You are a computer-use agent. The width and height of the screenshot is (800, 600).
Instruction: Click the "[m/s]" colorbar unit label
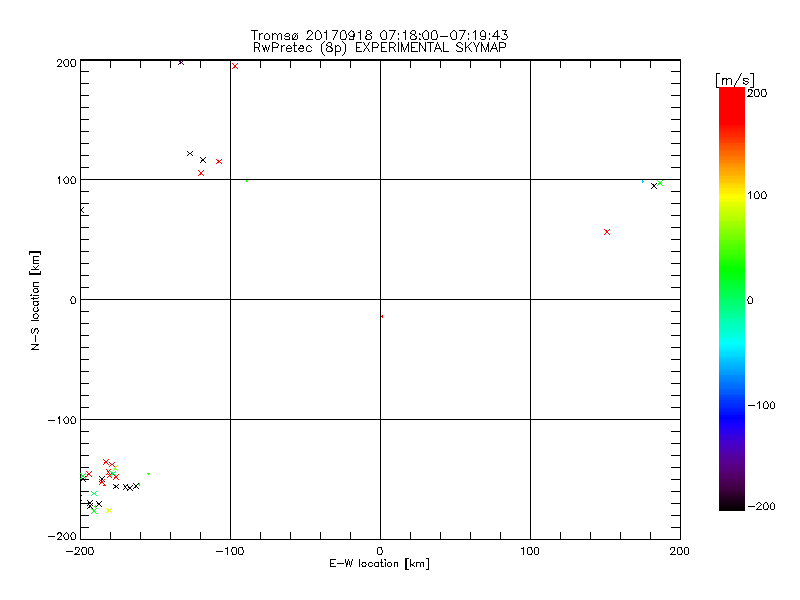(x=735, y=81)
